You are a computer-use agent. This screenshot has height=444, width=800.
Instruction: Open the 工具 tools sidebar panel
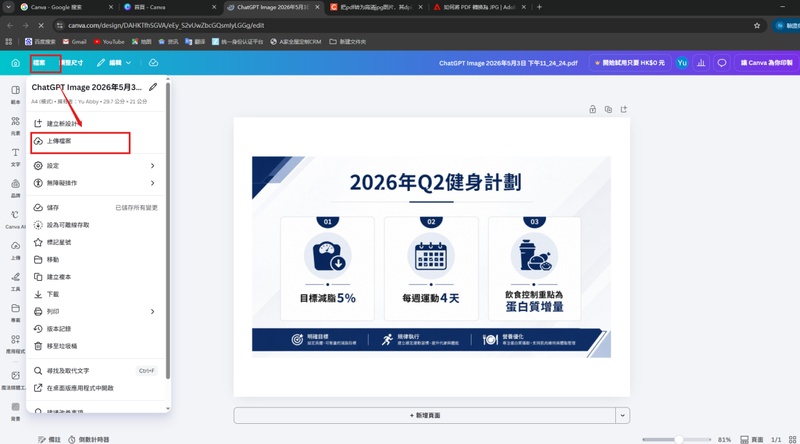pos(15,282)
